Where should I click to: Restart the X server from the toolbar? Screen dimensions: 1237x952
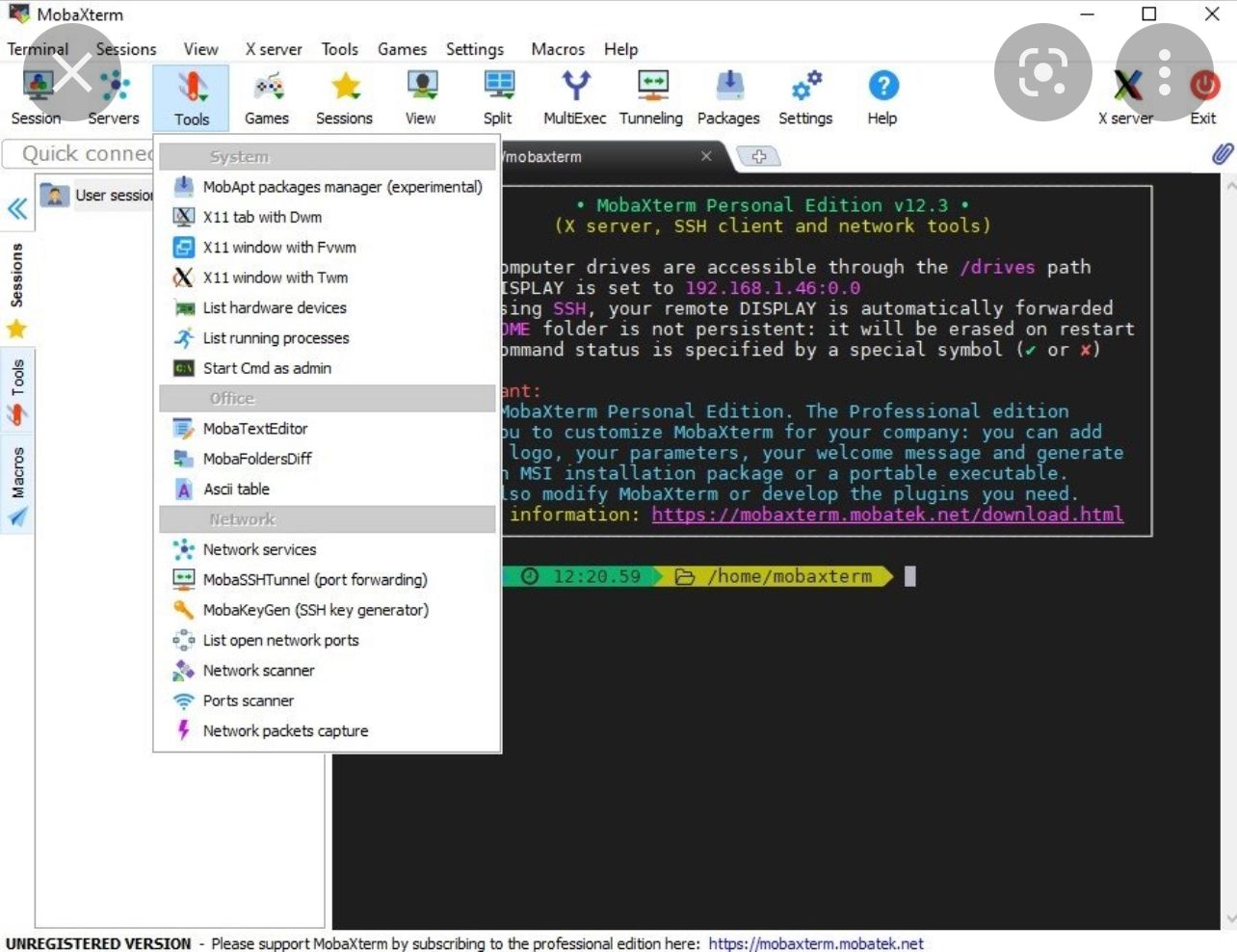click(1125, 95)
